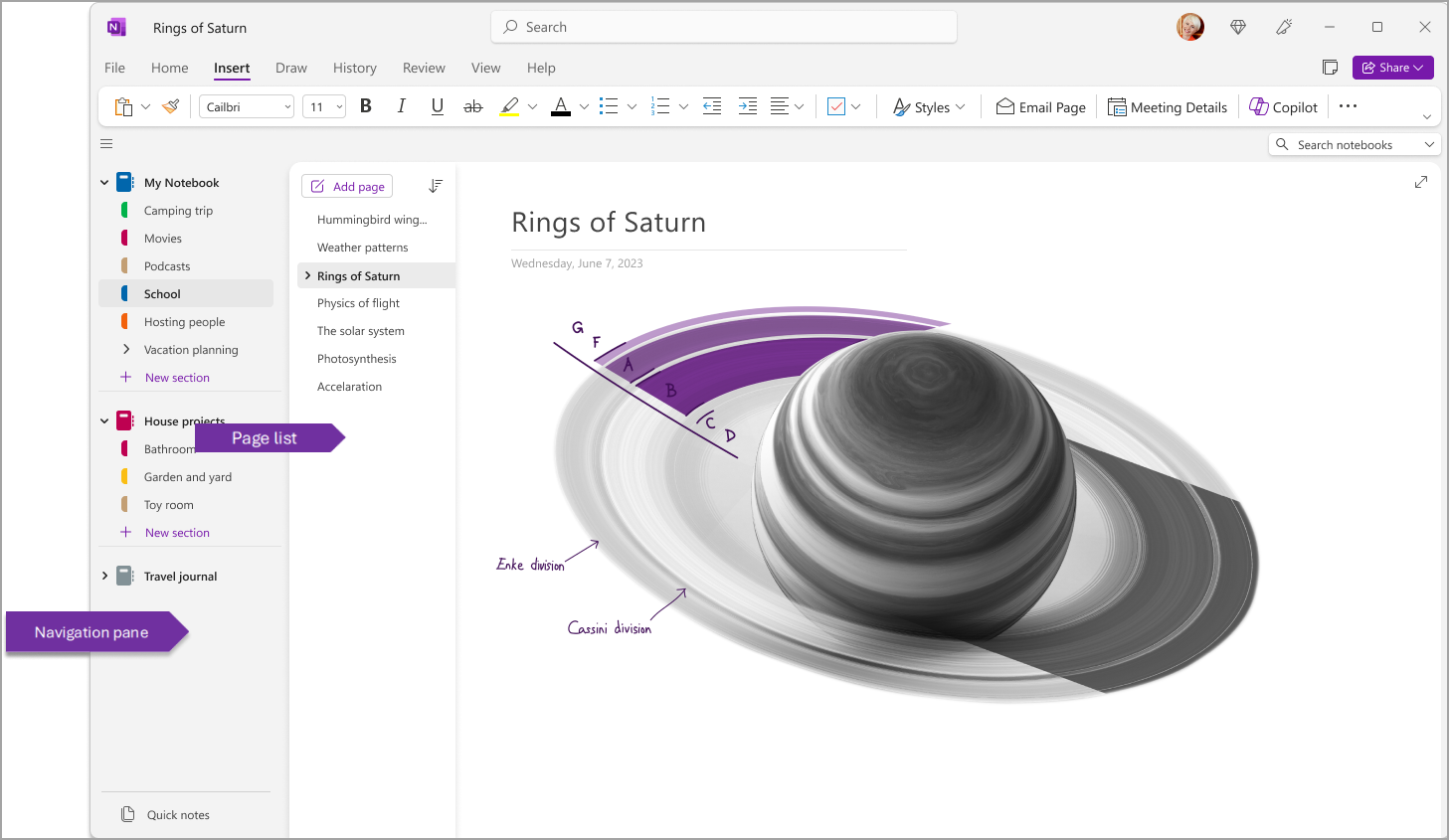Insert a To Do tag checkbox
Viewport: 1449px width, 840px height.
[837, 105]
